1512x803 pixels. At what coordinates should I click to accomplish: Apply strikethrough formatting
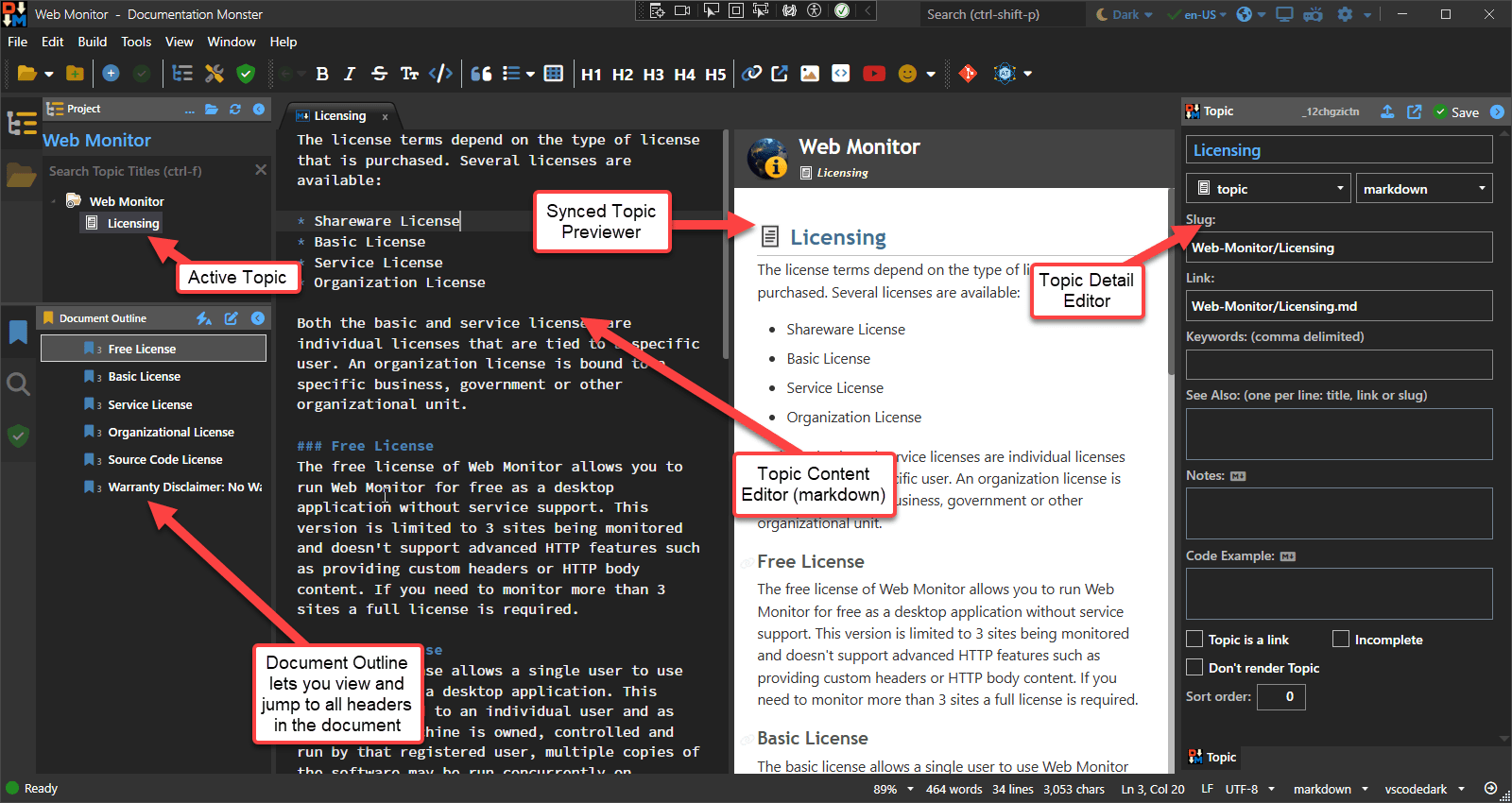pyautogui.click(x=379, y=74)
